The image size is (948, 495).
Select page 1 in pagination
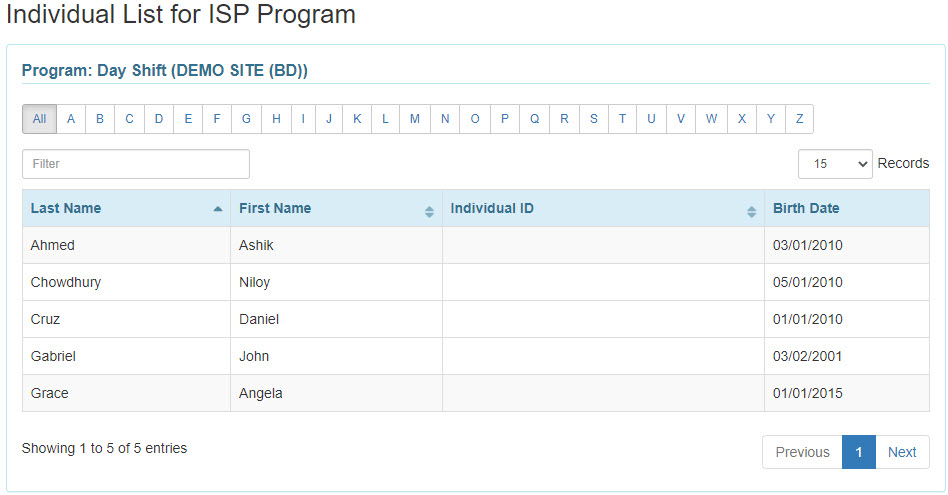[x=859, y=452]
